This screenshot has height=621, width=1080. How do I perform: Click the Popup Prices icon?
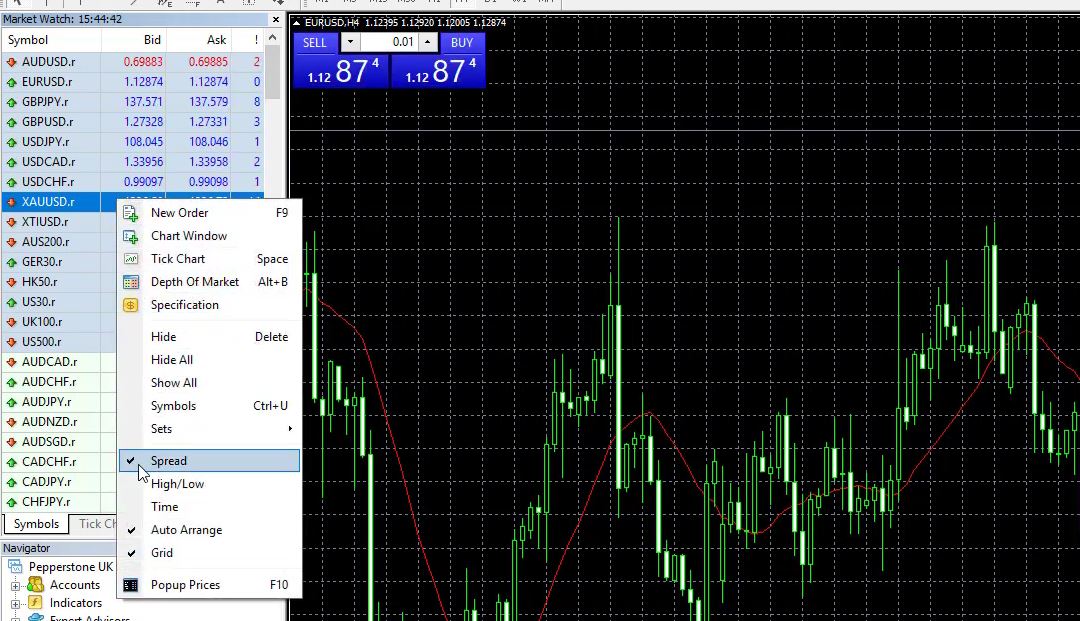[x=130, y=585]
